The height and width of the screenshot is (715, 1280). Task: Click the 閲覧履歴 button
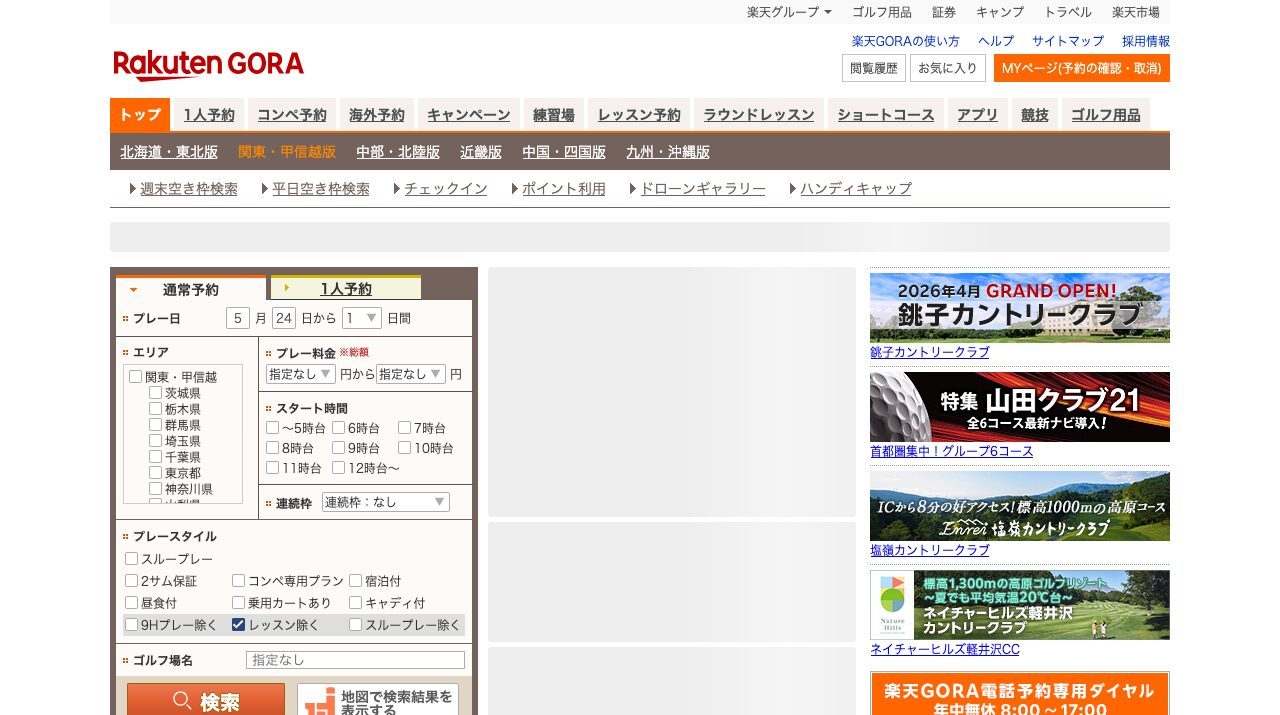point(874,68)
